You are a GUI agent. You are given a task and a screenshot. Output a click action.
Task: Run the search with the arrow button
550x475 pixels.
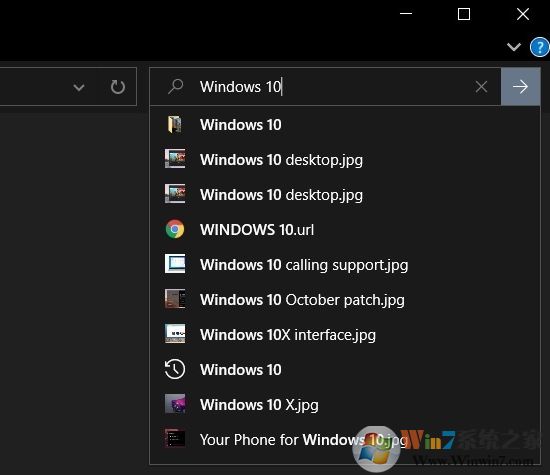[x=520, y=87]
